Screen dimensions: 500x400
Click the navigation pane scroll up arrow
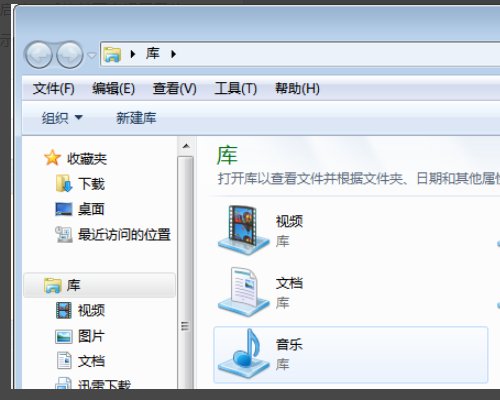click(x=186, y=146)
